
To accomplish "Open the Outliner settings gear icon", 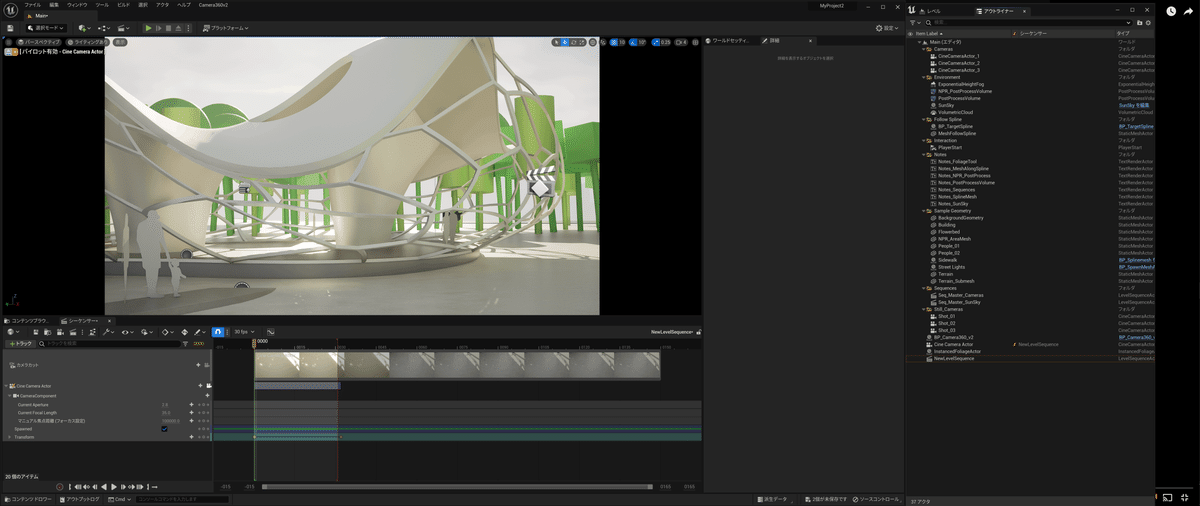I will 1146,22.
